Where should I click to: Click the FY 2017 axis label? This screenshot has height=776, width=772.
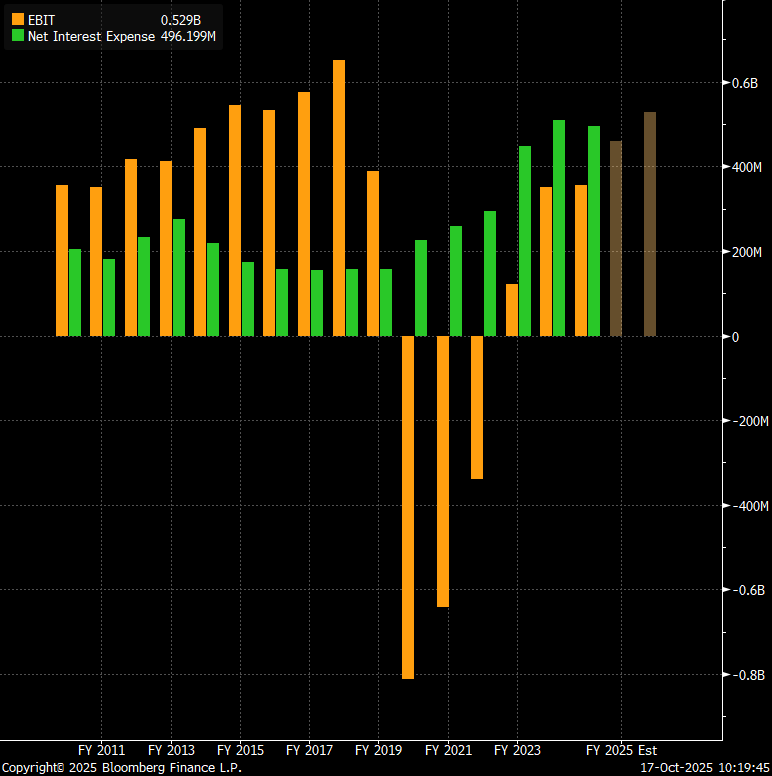pyautogui.click(x=309, y=750)
